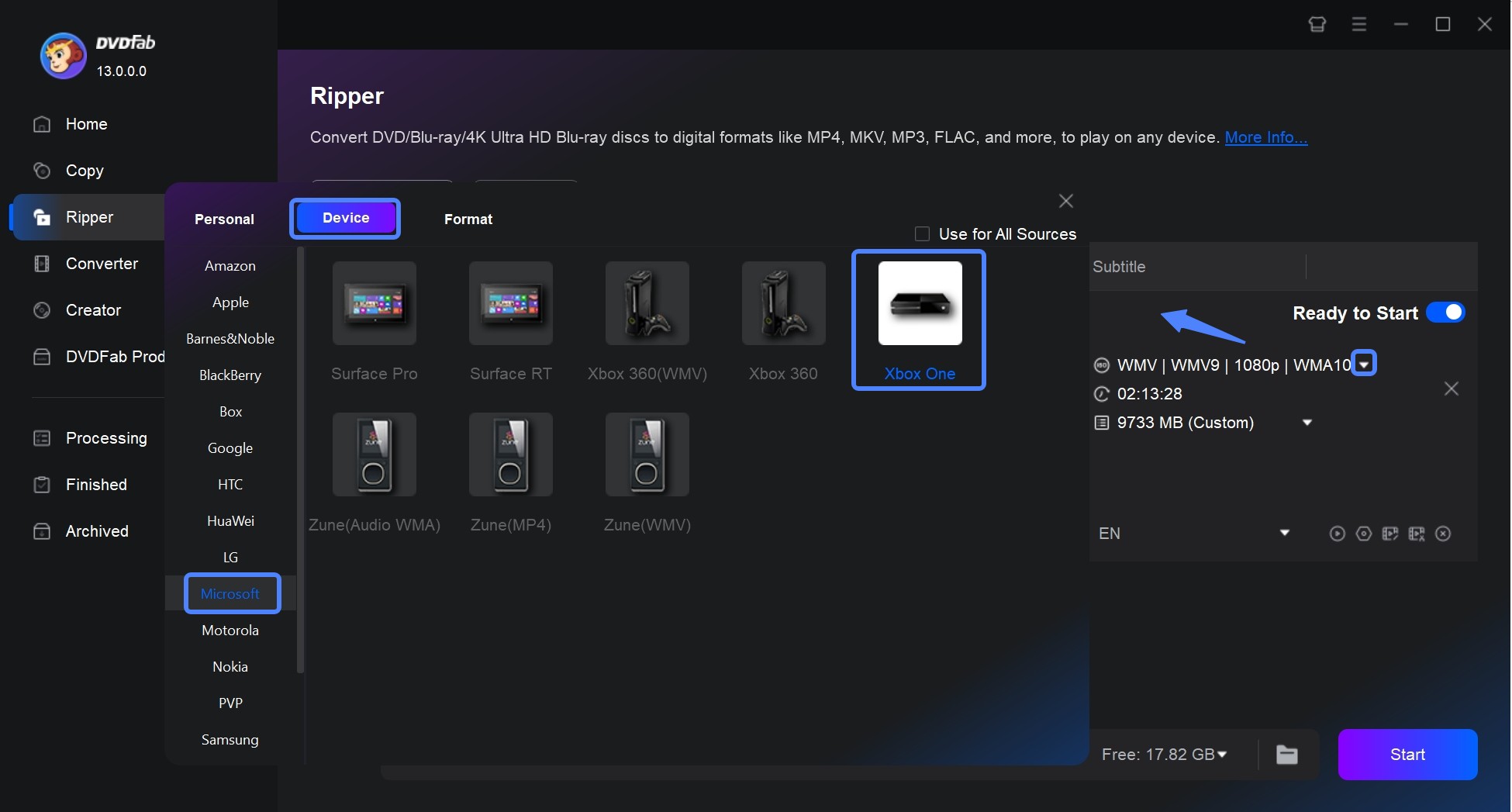Open the Converter module
Image resolution: width=1512 pixels, height=812 pixels.
[102, 264]
